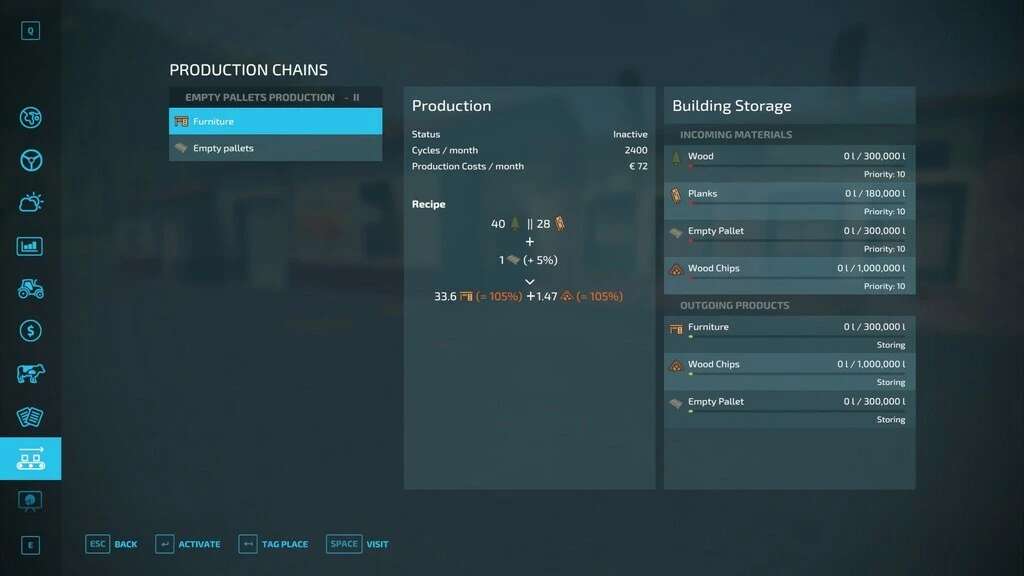Open the production chains conveyor icon
The width and height of the screenshot is (1024, 576).
(30, 459)
